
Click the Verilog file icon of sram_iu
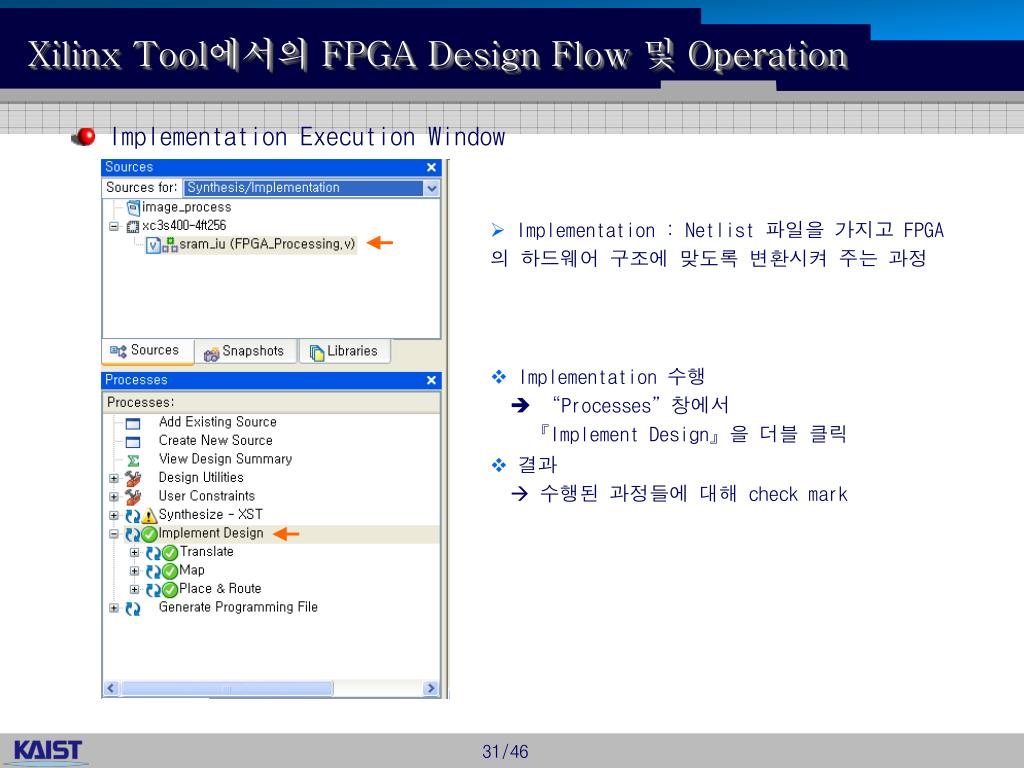tap(153, 245)
